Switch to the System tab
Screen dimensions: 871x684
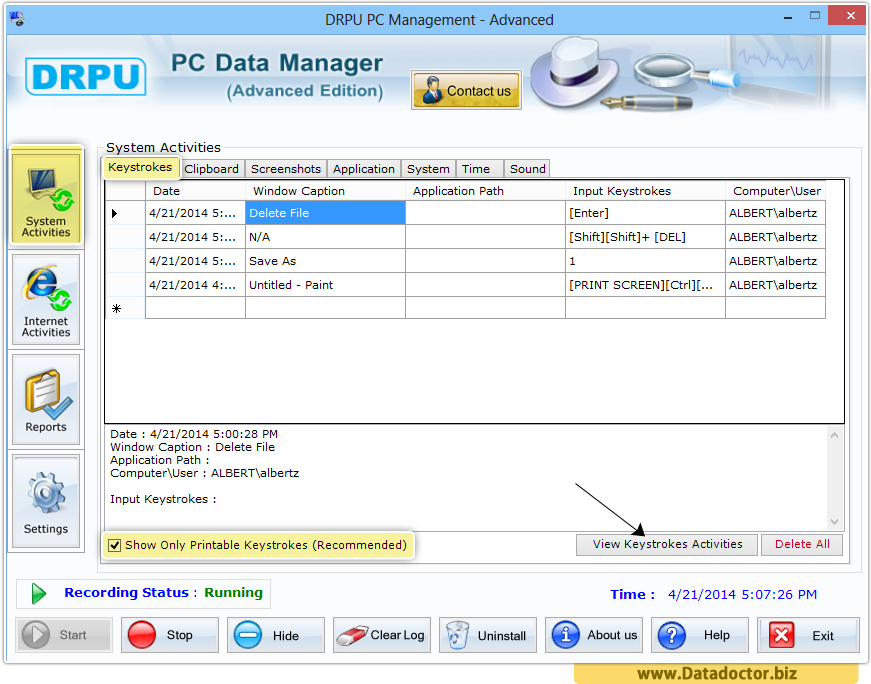point(428,169)
